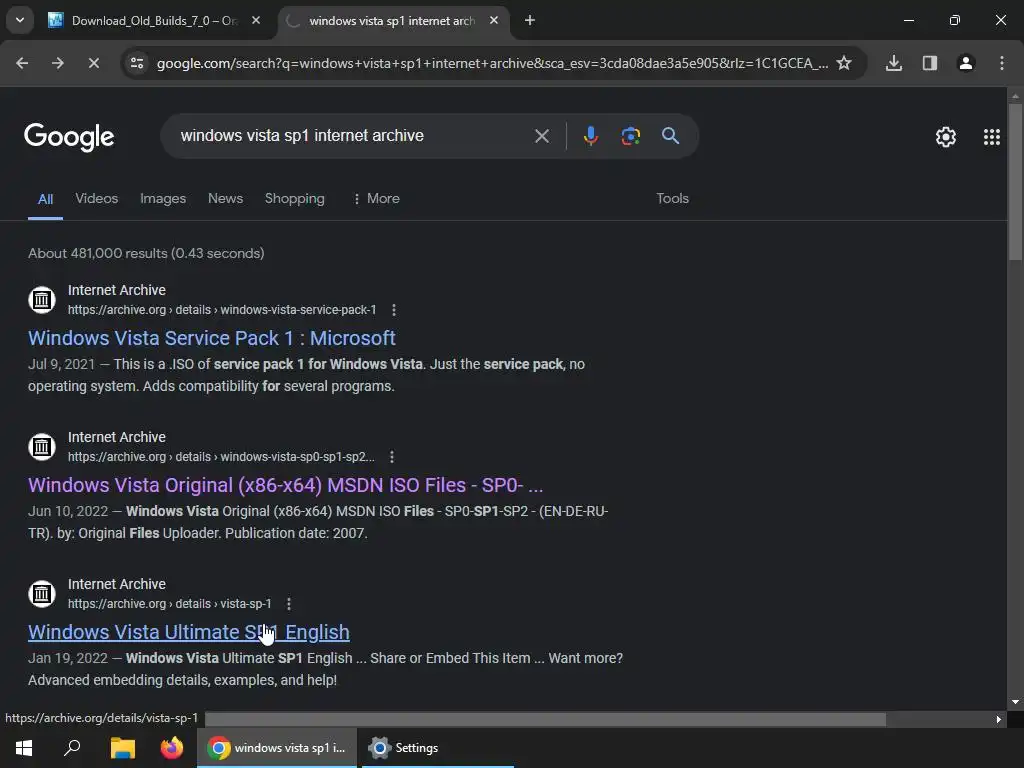The height and width of the screenshot is (768, 1024).
Task: Open the site information icon in address bar
Action: tap(137, 63)
